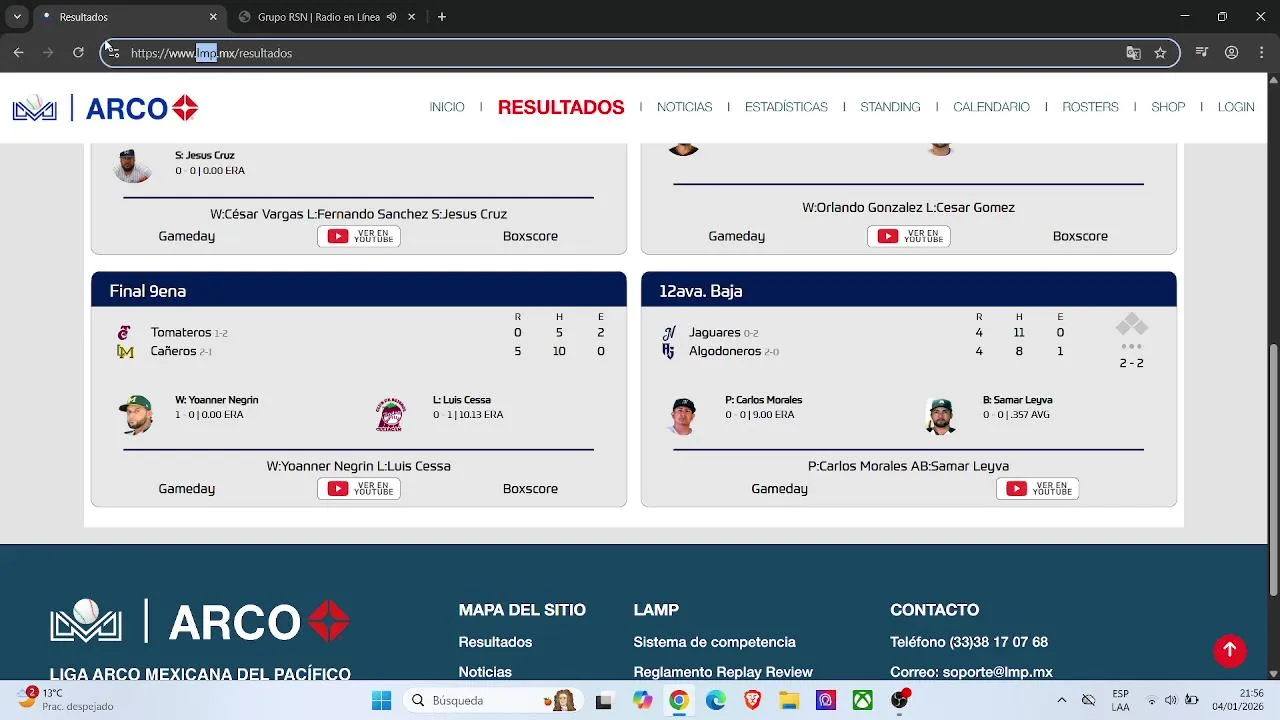Watch Jaguares vs Algodoneros on YouTube
The width and height of the screenshot is (1280, 720).
pyautogui.click(x=1037, y=489)
